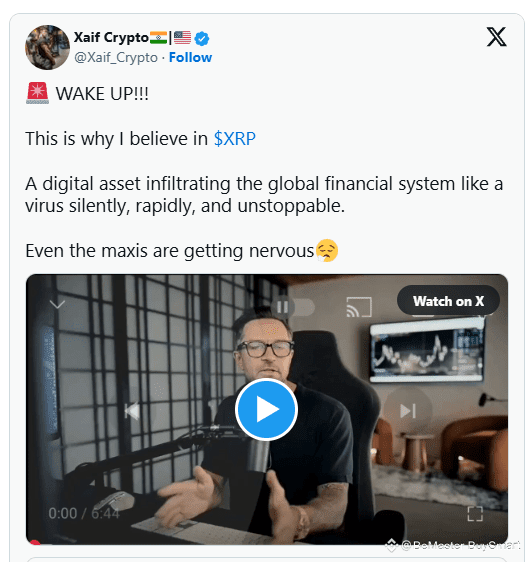Skip to the next video
Viewport: 528px width, 562px height.
[408, 411]
